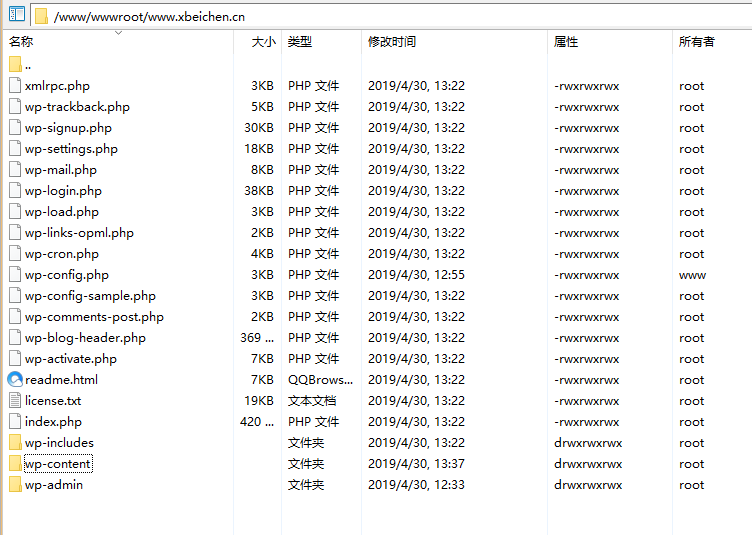Select the file name index.php
This screenshot has width=752, height=535.
(53, 422)
